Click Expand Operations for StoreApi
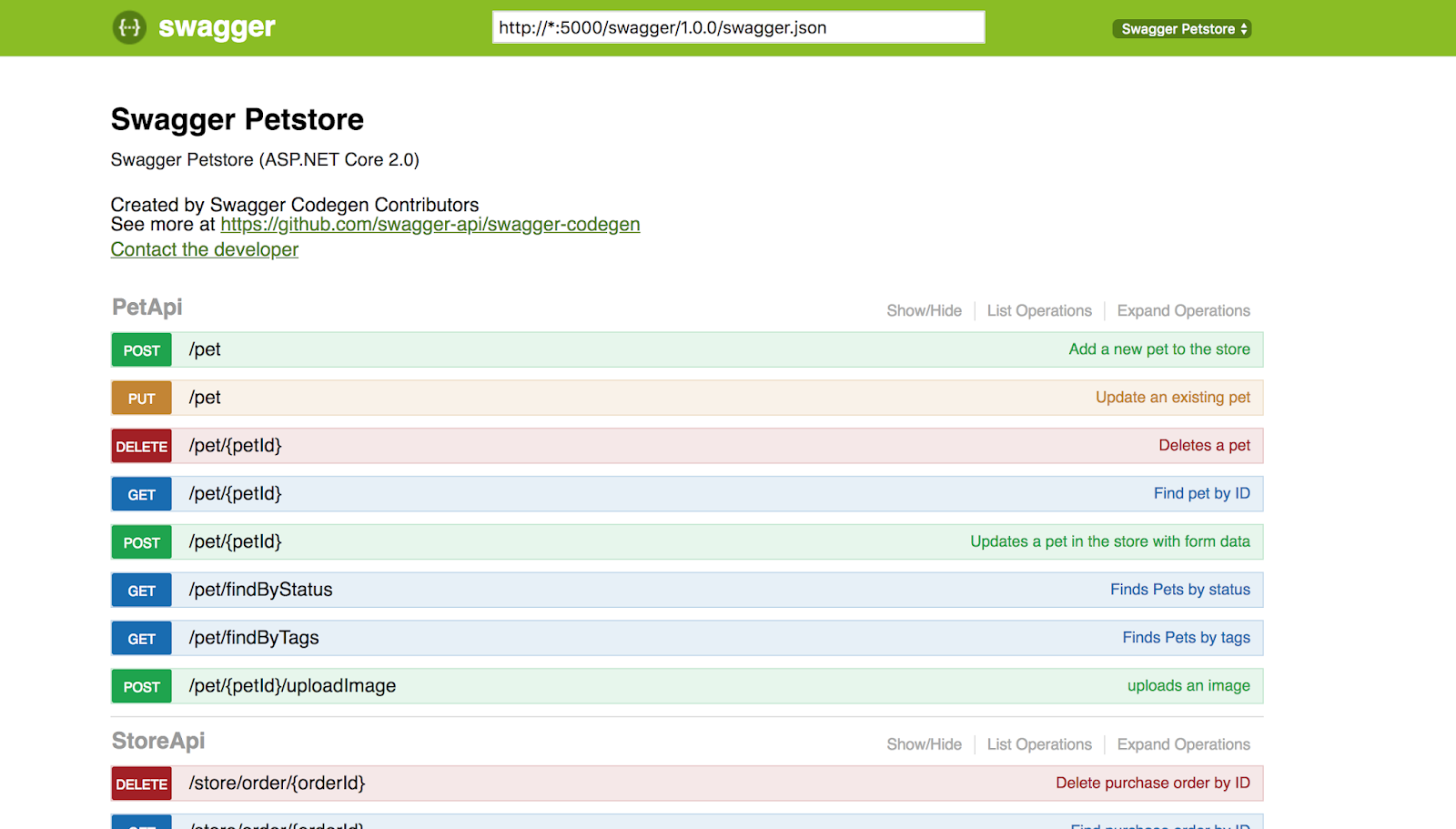The height and width of the screenshot is (829, 1456). tap(1184, 745)
